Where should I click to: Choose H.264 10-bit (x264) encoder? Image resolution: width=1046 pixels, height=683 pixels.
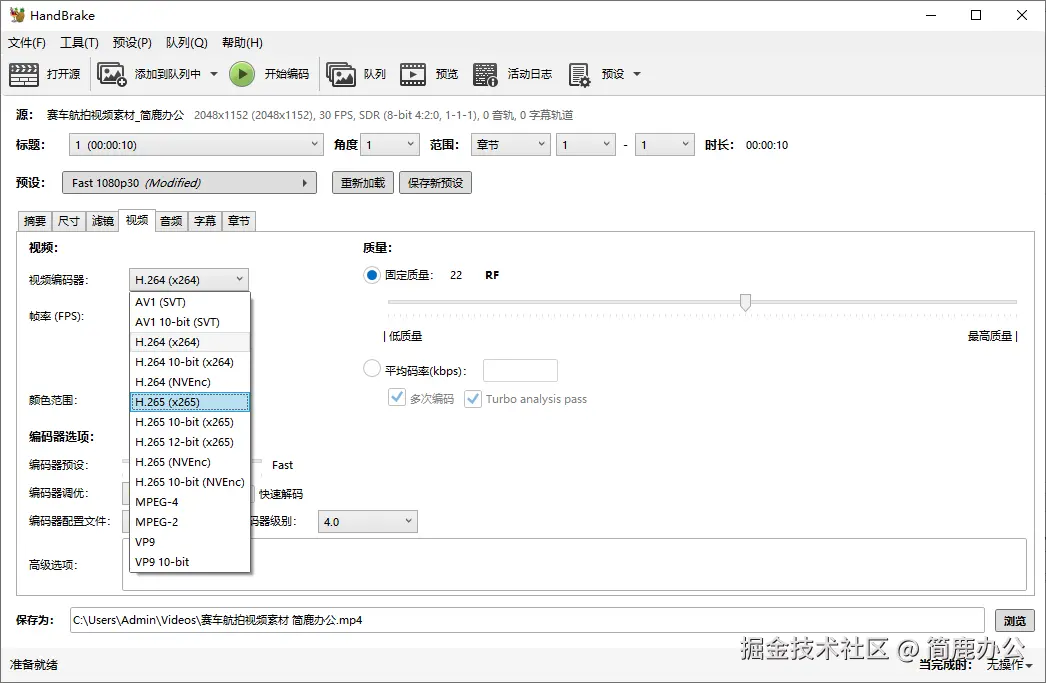[x=189, y=362]
